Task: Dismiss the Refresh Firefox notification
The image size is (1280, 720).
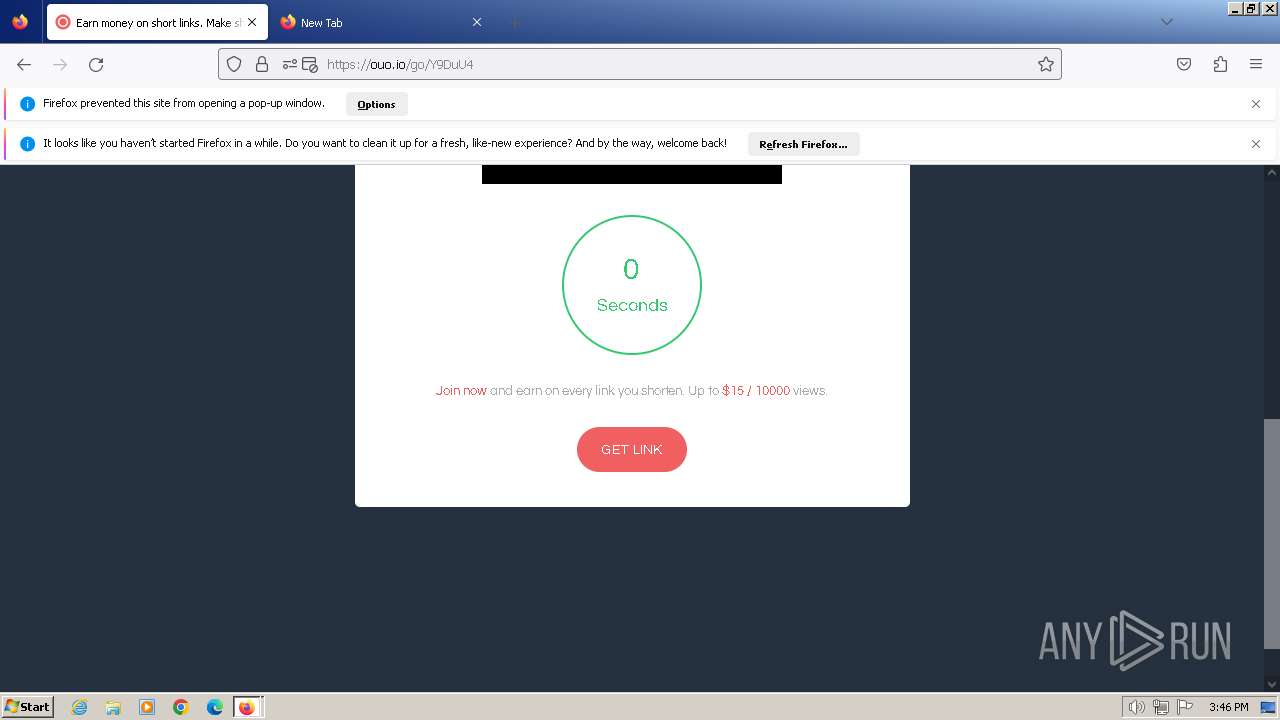Action: 1256,144
